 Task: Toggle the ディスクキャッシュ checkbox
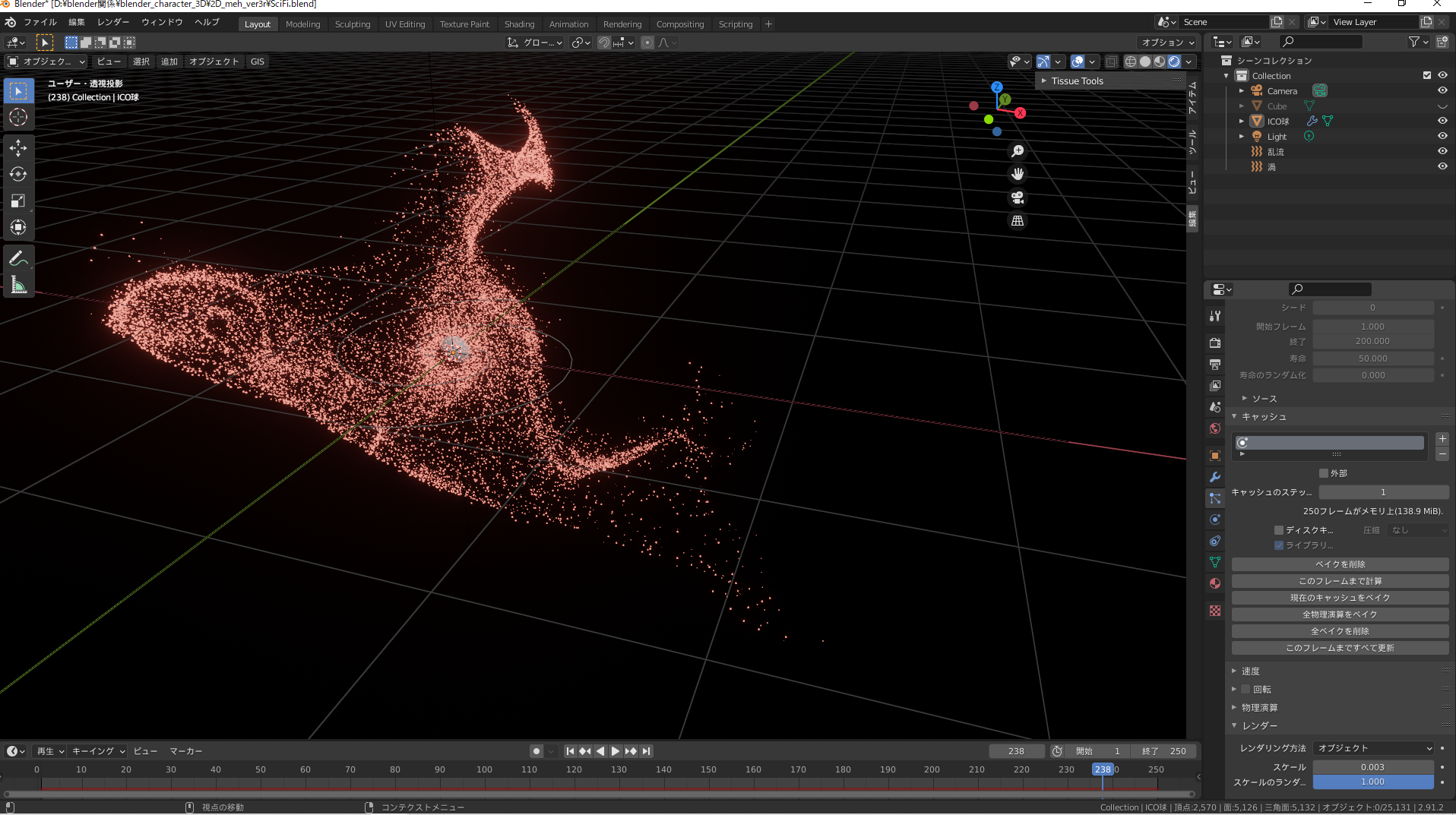[x=1279, y=530]
